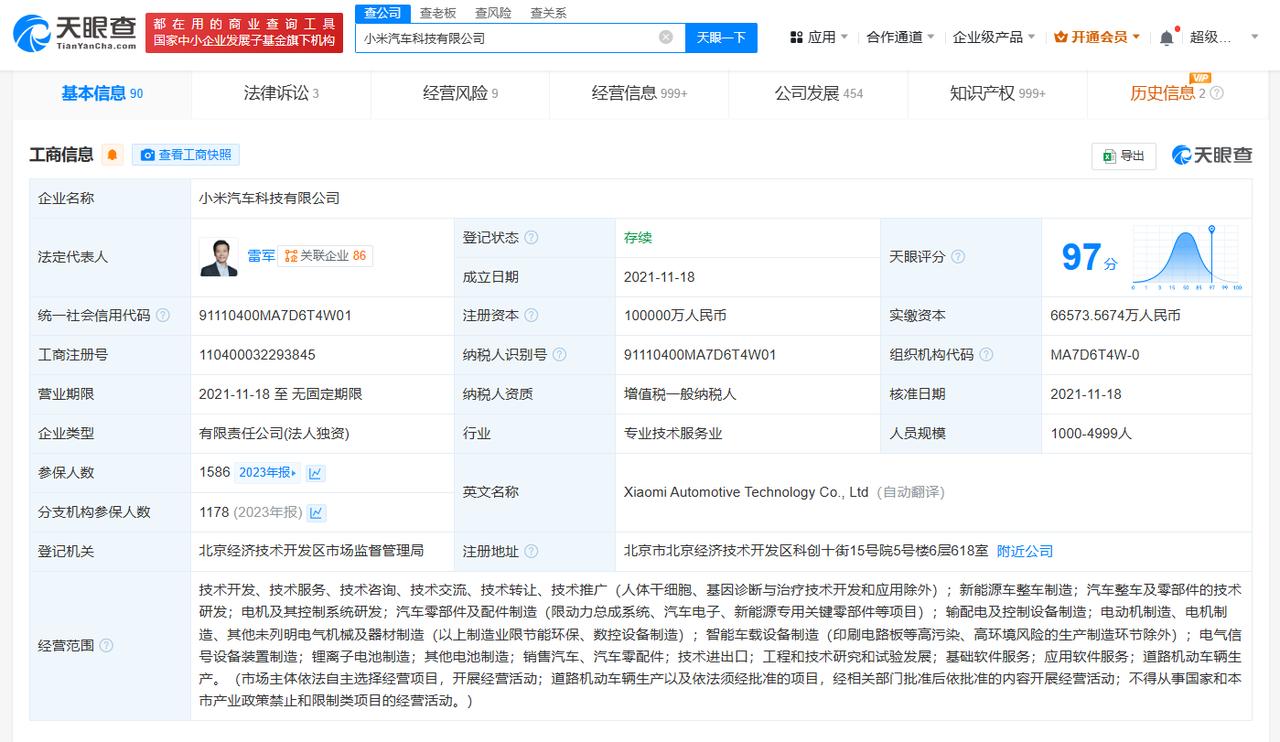1280x742 pixels.
Task: Open the 附近公司 link
Action: [x=1025, y=552]
